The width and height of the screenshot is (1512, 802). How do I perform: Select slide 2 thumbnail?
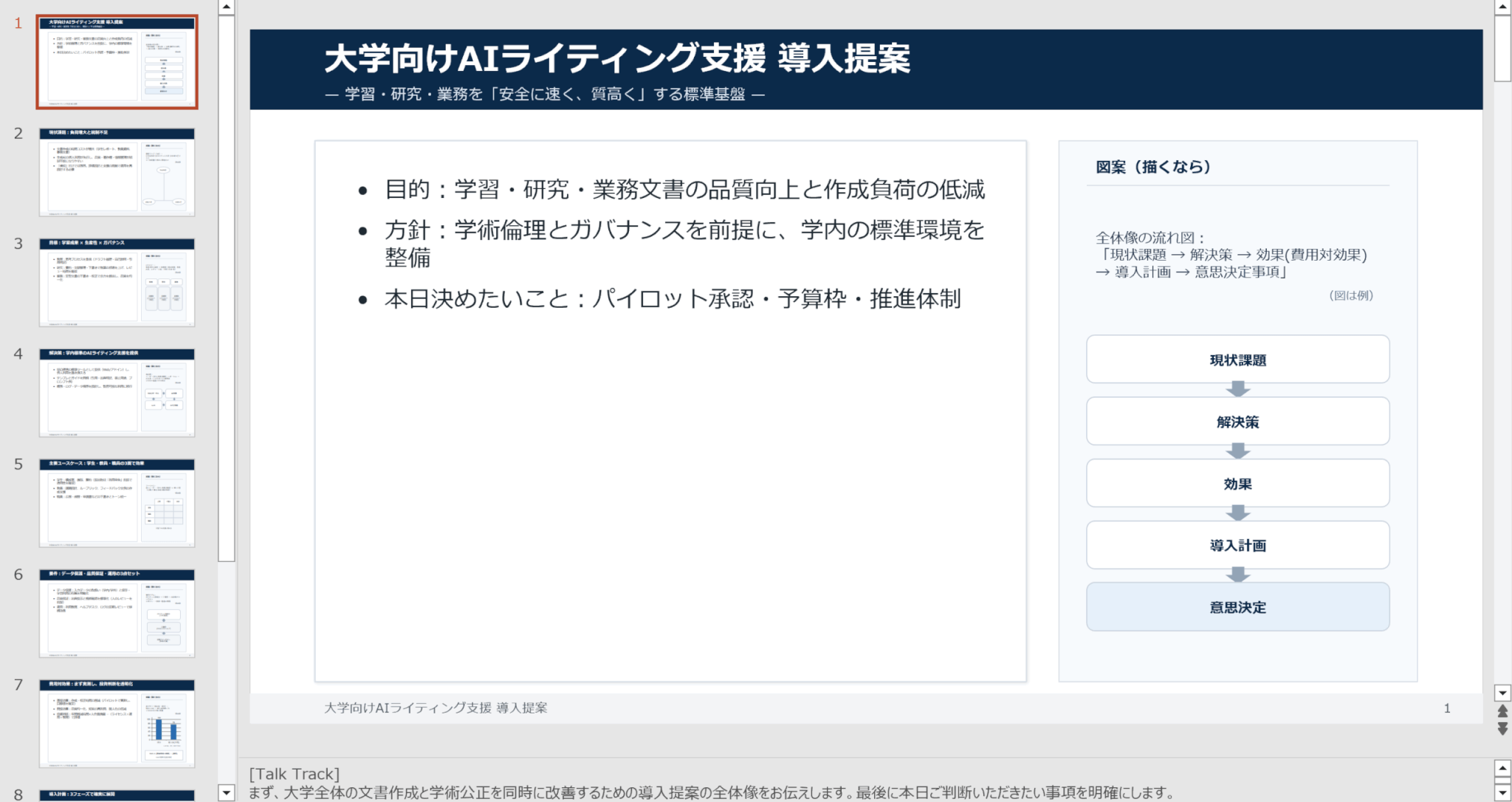coord(117,172)
